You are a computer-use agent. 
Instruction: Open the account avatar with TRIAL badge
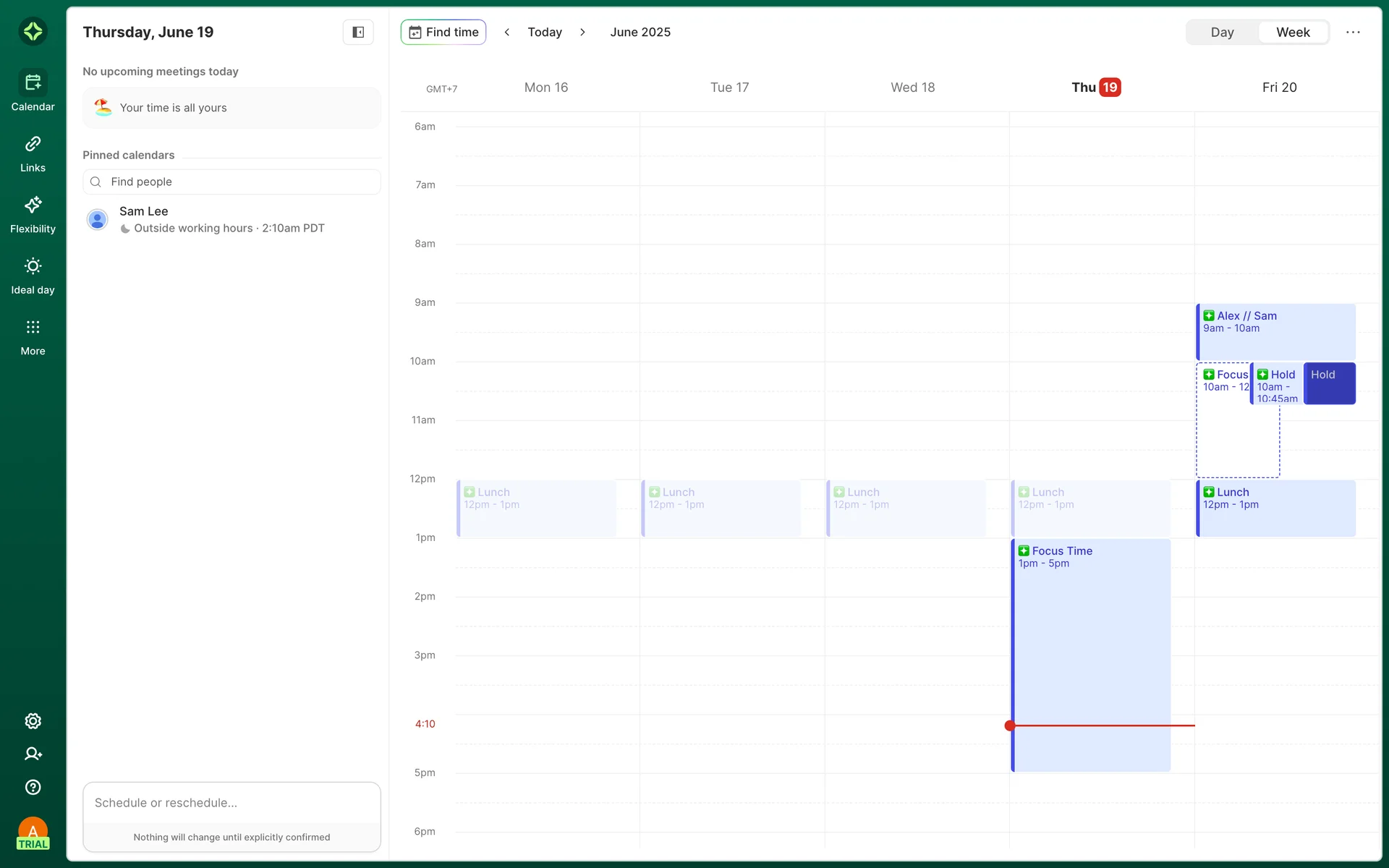[x=33, y=833]
